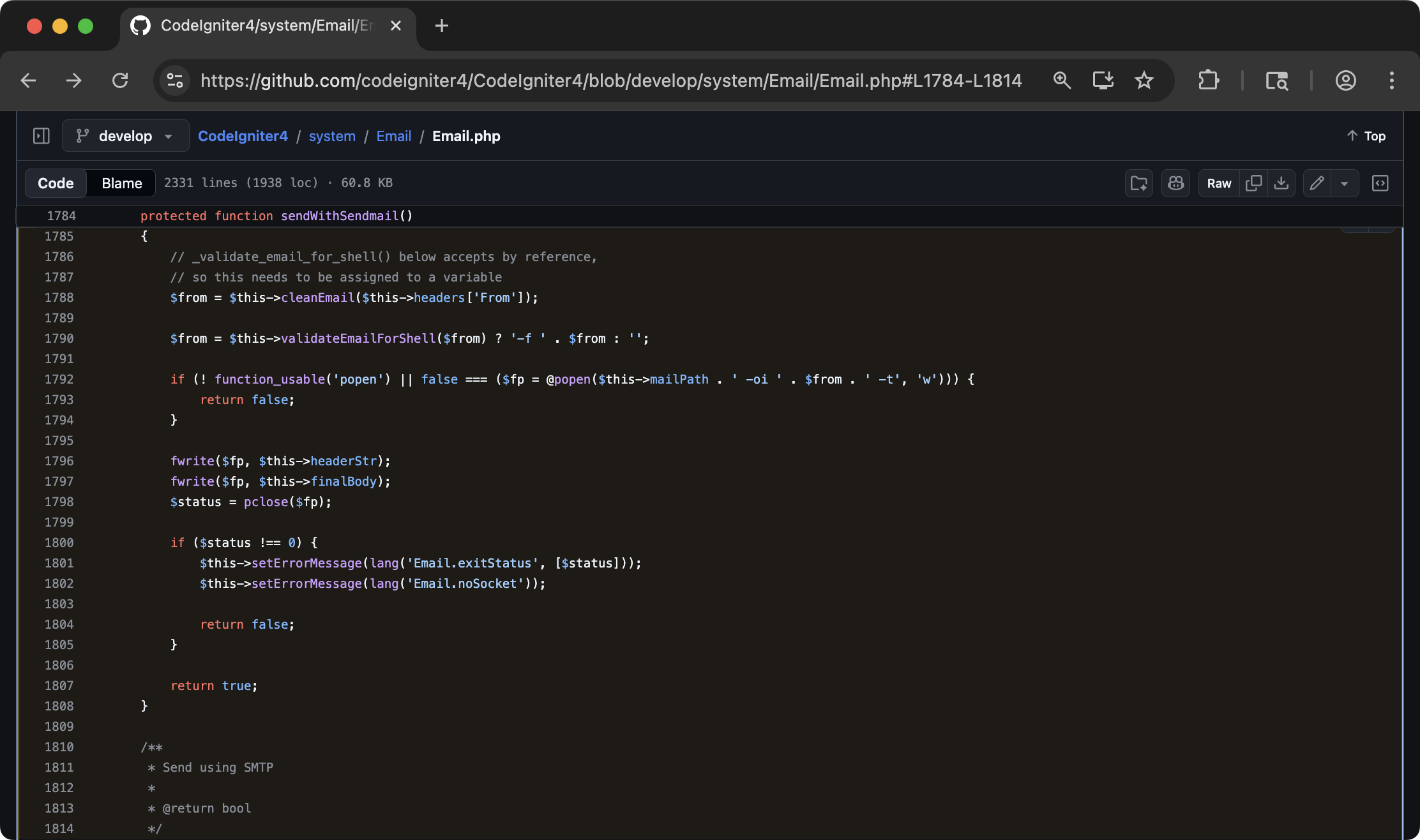
Task: Bookmark this page with the star icon
Action: tap(1144, 80)
